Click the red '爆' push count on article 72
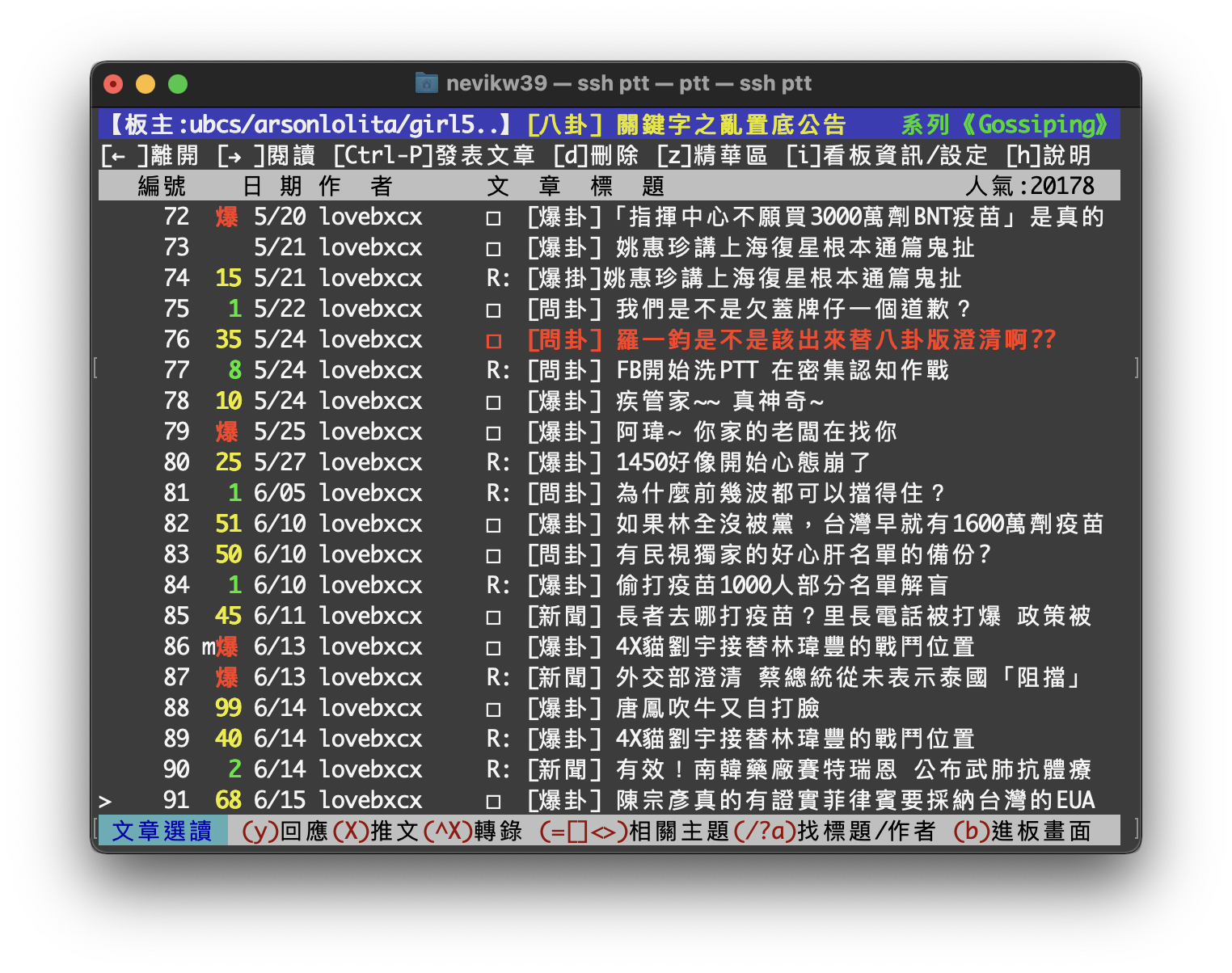 pyautogui.click(x=227, y=217)
